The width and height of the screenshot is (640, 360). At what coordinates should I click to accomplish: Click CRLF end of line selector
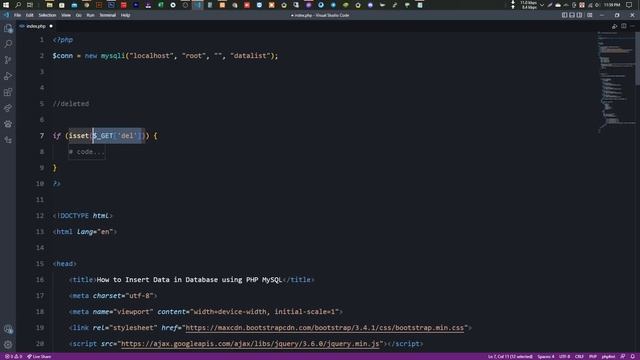click(x=579, y=357)
